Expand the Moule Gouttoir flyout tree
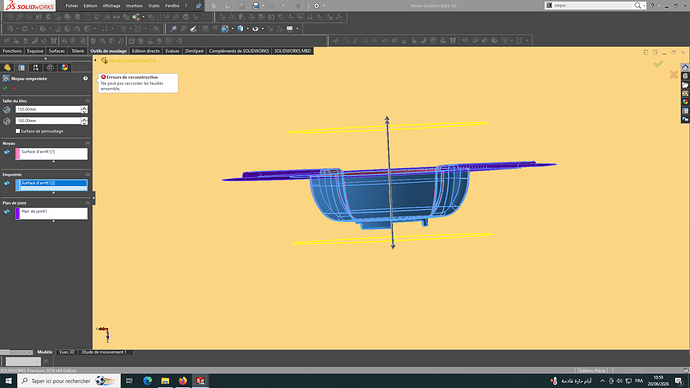Screen dimensions: 690x388 point(95,60)
